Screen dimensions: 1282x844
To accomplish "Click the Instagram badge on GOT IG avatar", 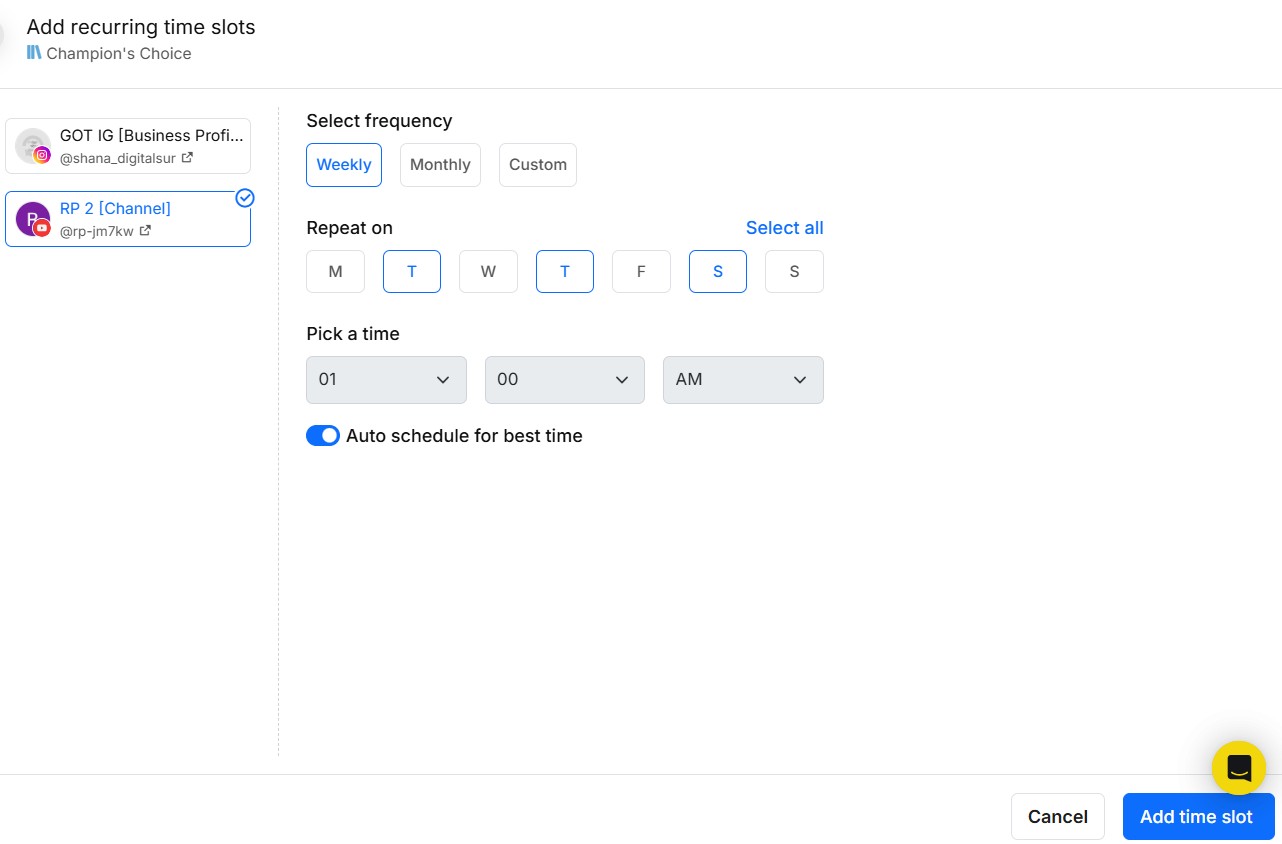I will point(42,155).
